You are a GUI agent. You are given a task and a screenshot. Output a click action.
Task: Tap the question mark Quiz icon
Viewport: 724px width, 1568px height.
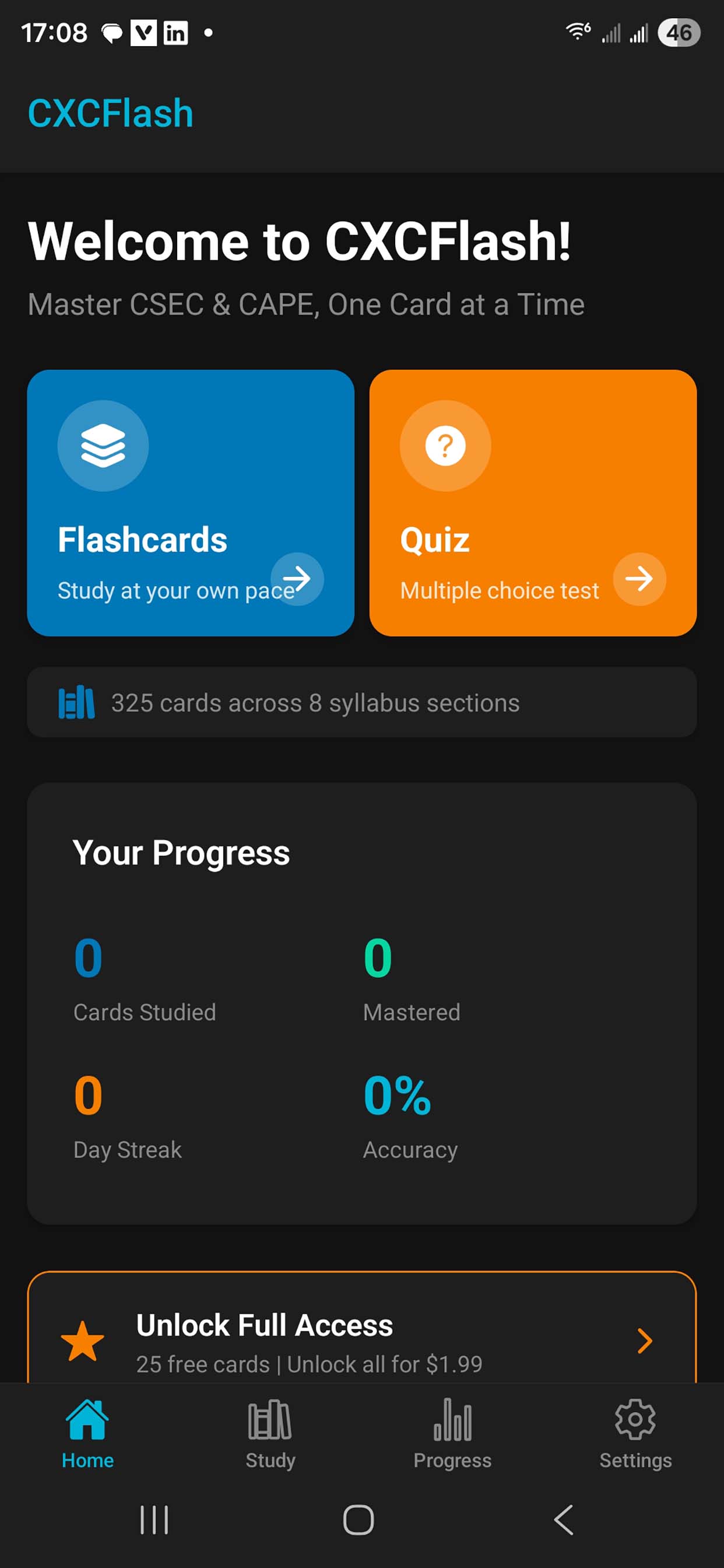445,445
